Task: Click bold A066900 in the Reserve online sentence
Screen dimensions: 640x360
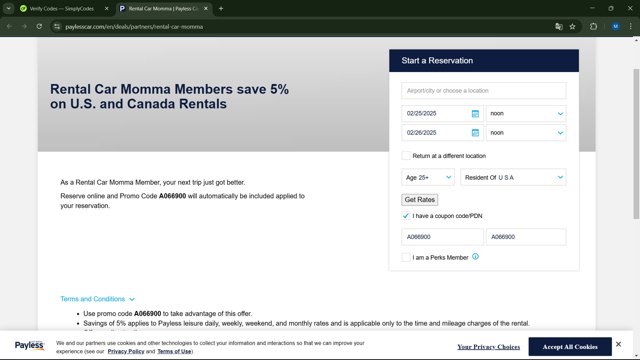Action: pos(172,196)
